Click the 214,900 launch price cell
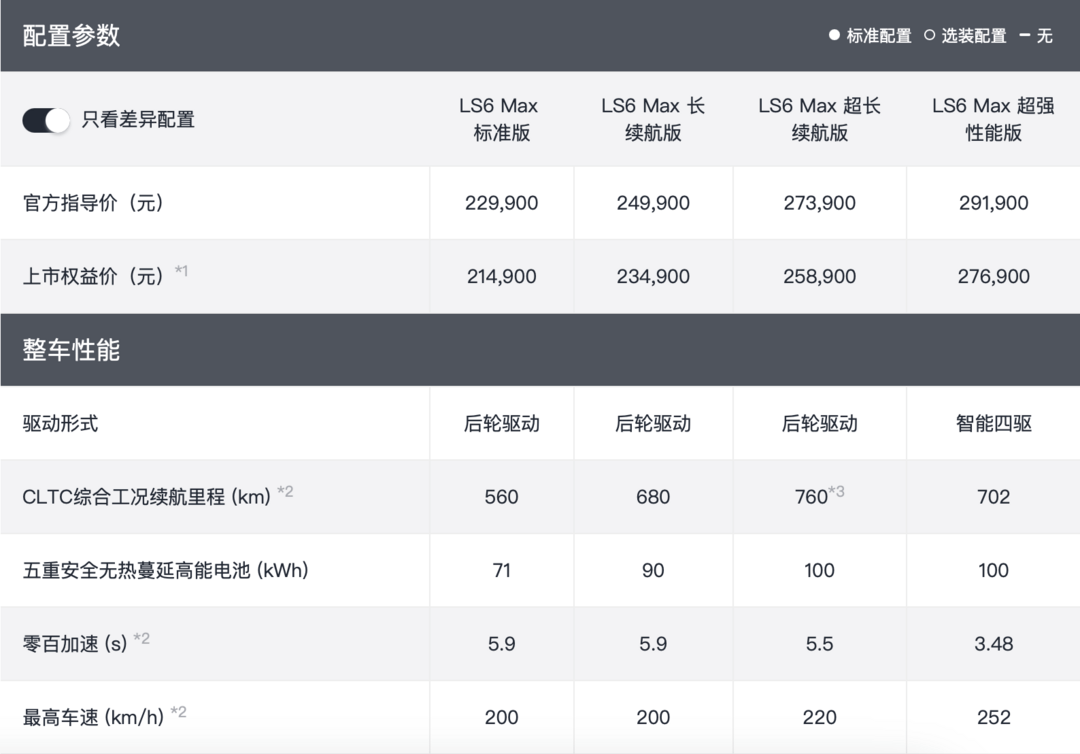This screenshot has height=754, width=1080. pos(501,276)
